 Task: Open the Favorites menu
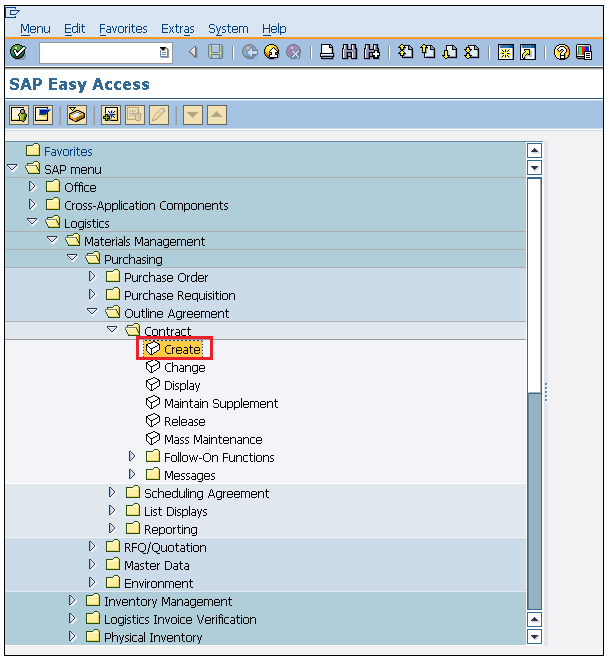(123, 29)
